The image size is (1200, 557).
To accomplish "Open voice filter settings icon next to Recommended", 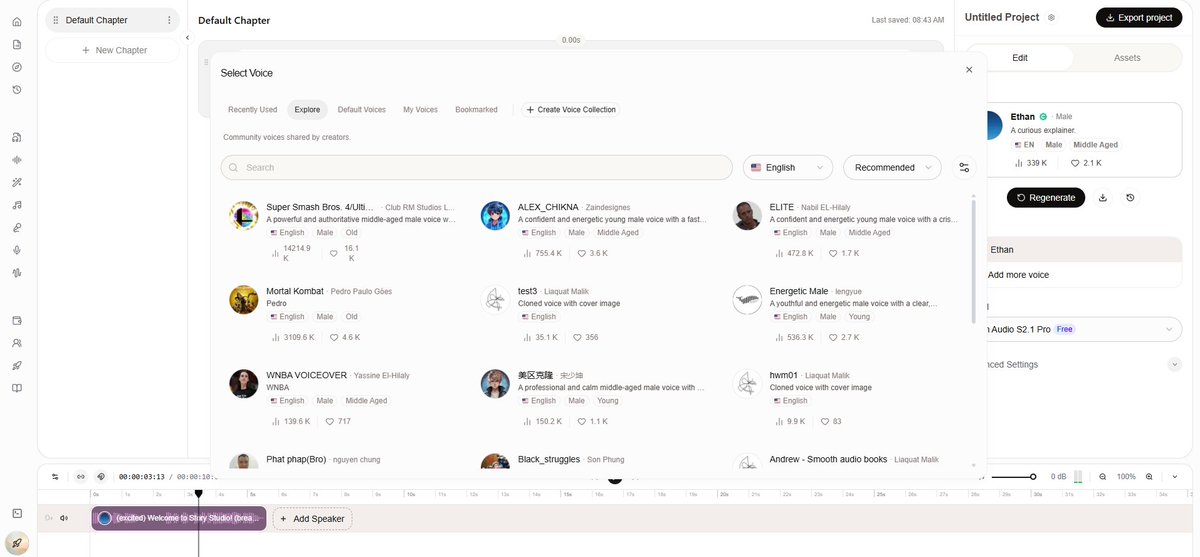I will coord(964,168).
